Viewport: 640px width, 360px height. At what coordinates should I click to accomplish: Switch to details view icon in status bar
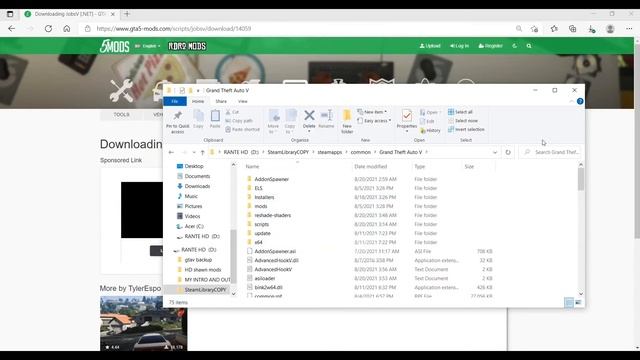pos(569,302)
